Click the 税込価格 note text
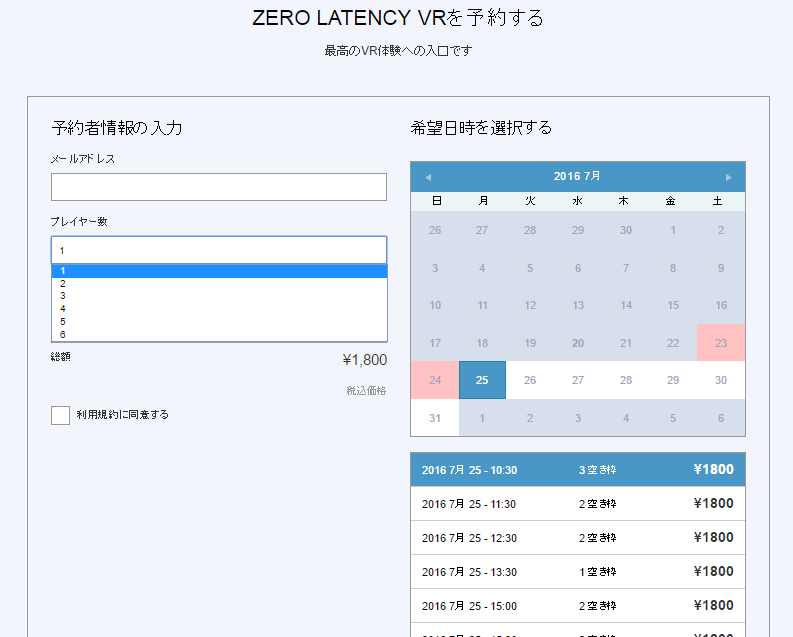The width and height of the screenshot is (793, 637). pyautogui.click(x=366, y=390)
